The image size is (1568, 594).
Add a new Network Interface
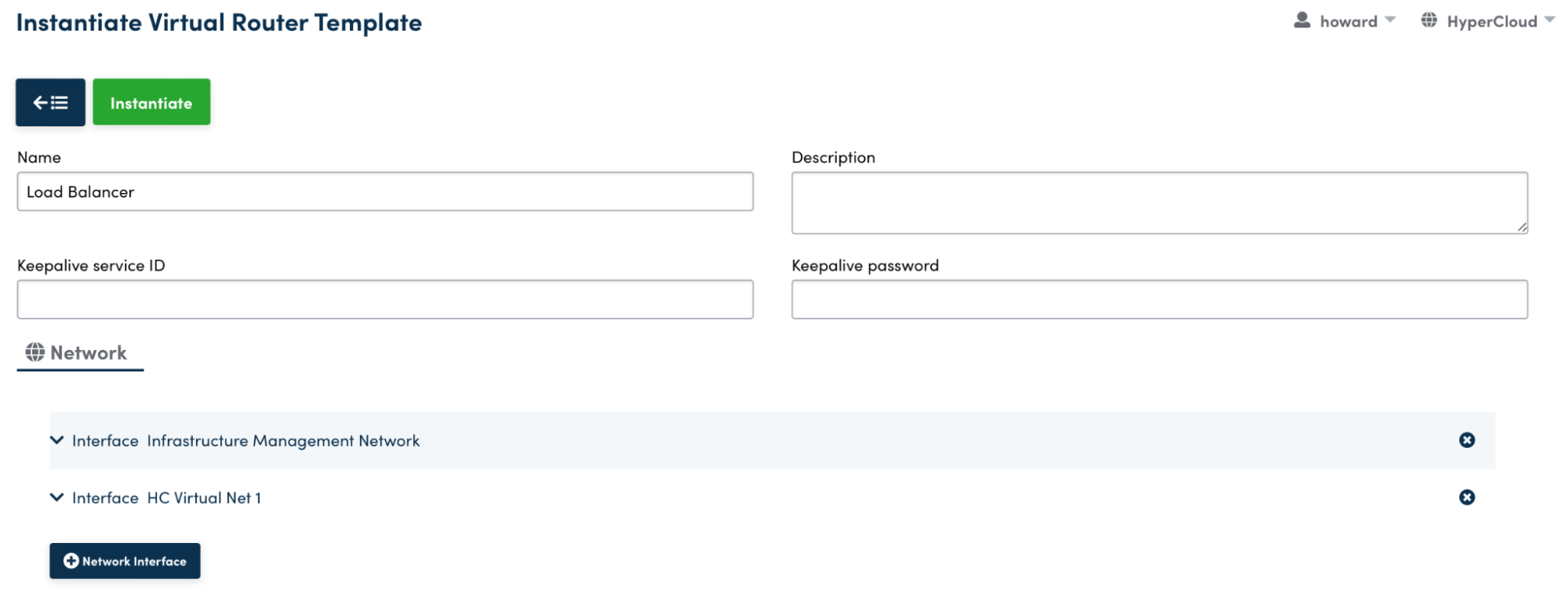point(126,561)
